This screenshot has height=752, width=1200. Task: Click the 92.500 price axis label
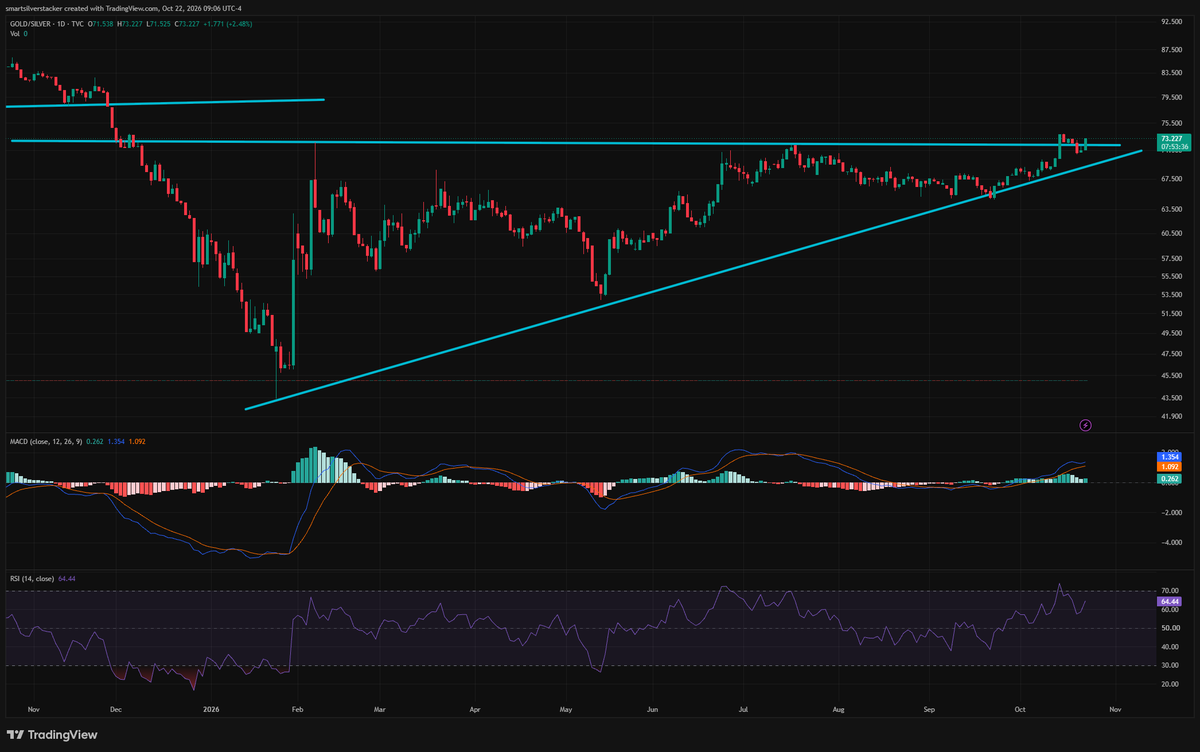[x=1171, y=21]
